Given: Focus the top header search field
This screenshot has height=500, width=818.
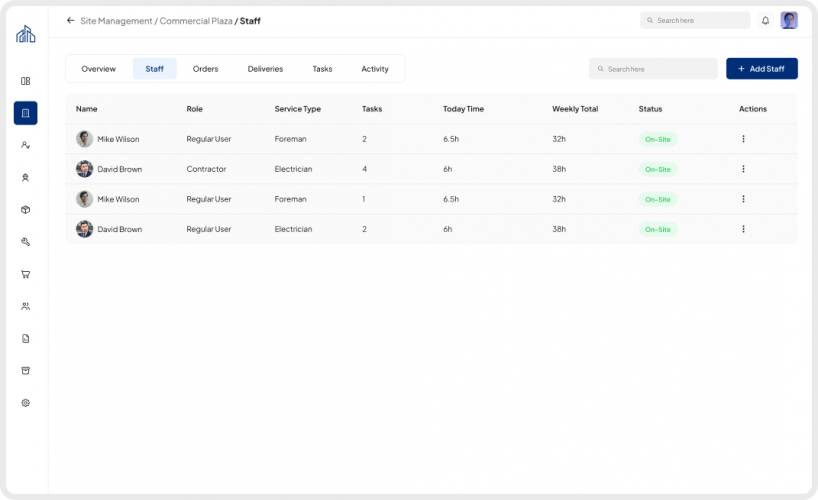Looking at the screenshot, I should tap(695, 20).
